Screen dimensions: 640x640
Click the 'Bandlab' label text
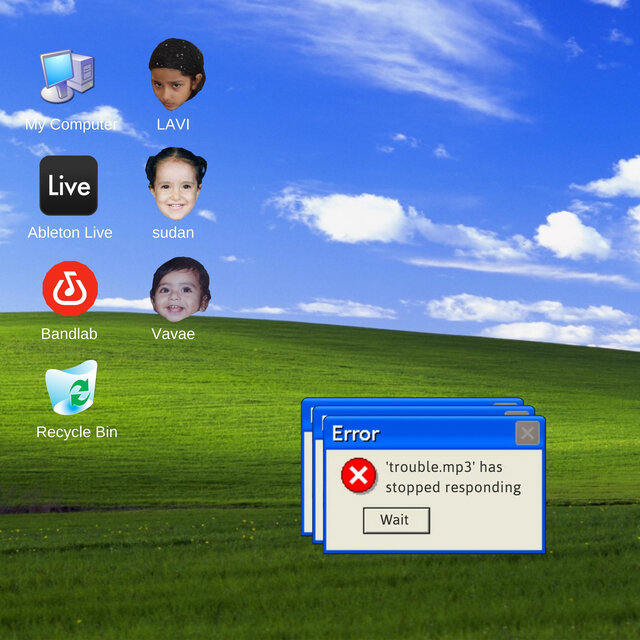(x=69, y=334)
